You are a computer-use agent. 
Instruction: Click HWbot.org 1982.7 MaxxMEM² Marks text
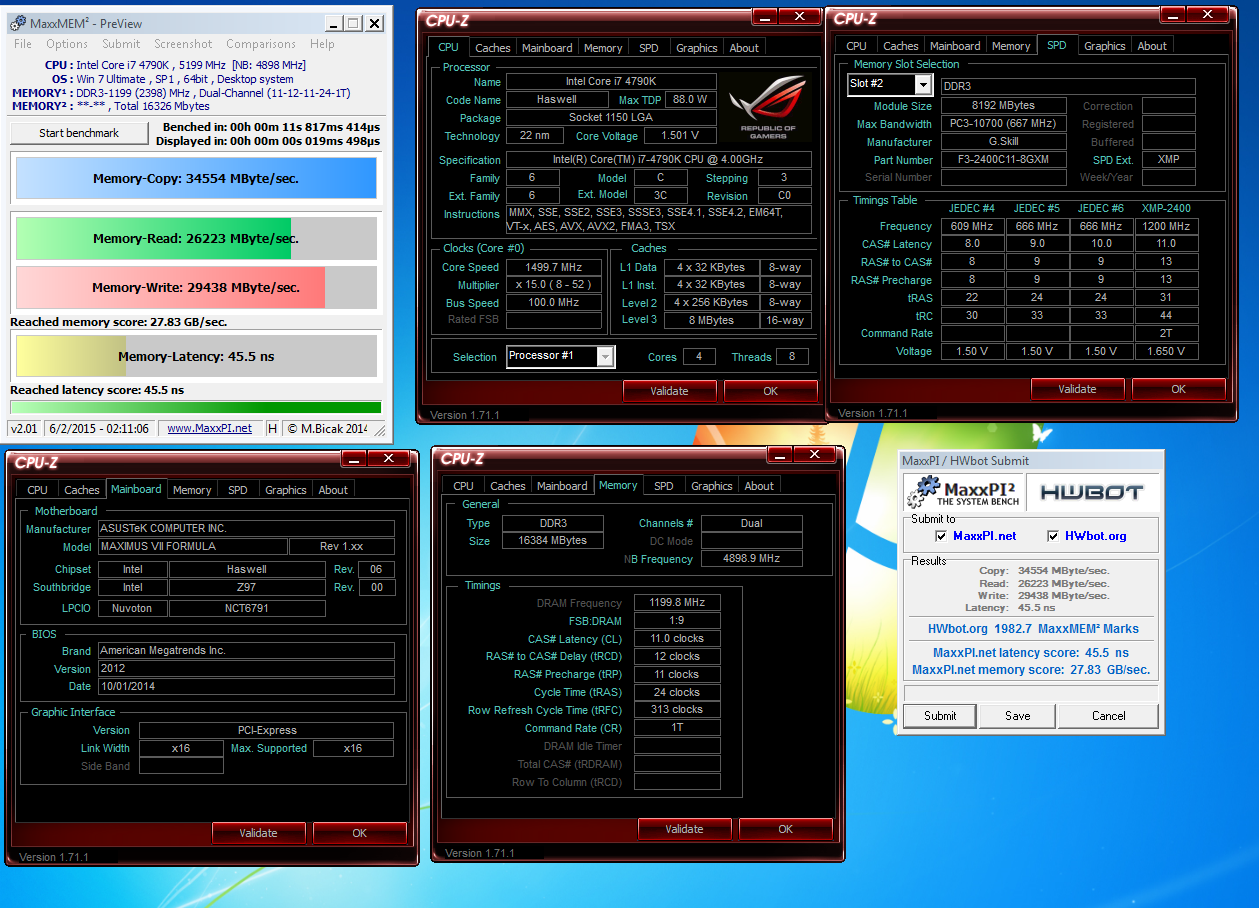tap(1033, 629)
